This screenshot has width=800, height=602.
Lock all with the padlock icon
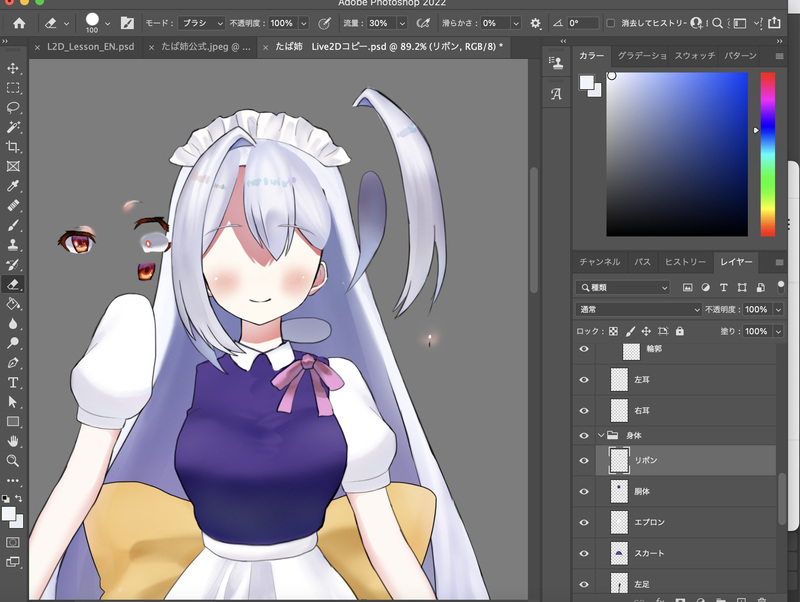(680, 331)
